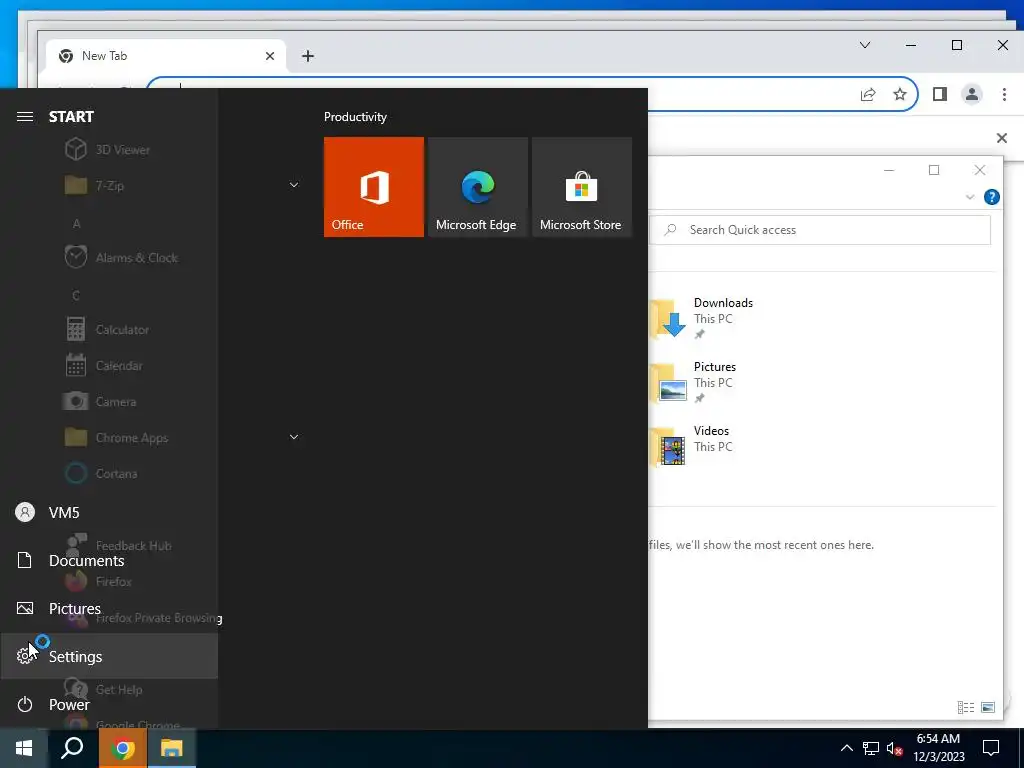This screenshot has width=1024, height=768.
Task: Open Chrome tab search dropdown
Action: 865,45
